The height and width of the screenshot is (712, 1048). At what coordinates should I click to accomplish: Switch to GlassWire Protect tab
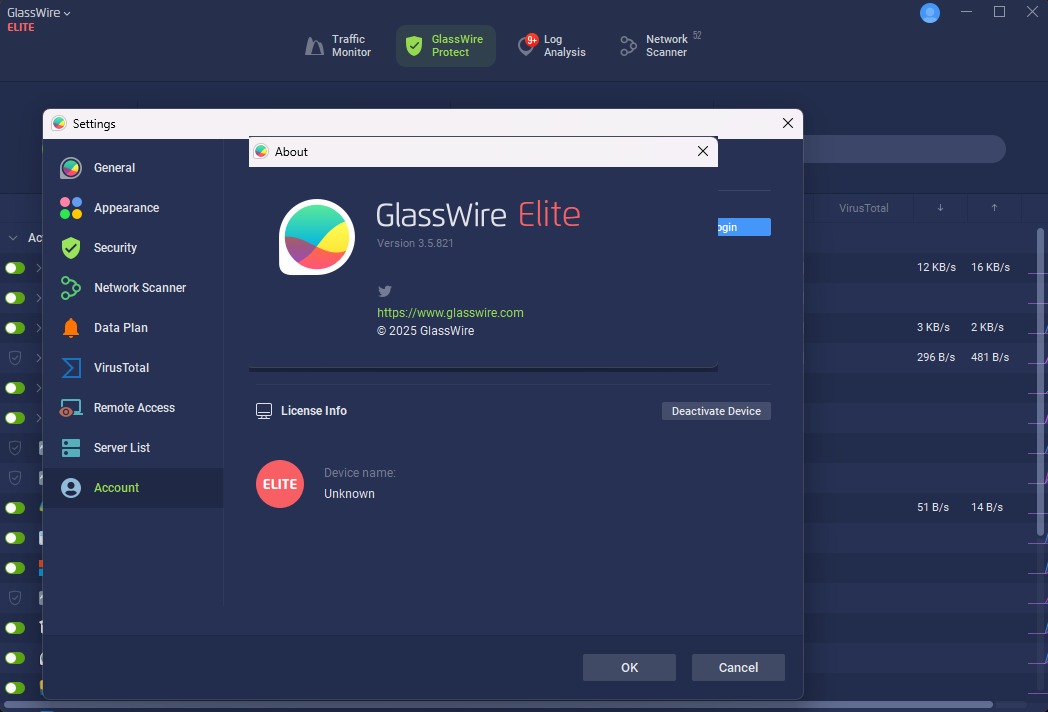point(445,45)
